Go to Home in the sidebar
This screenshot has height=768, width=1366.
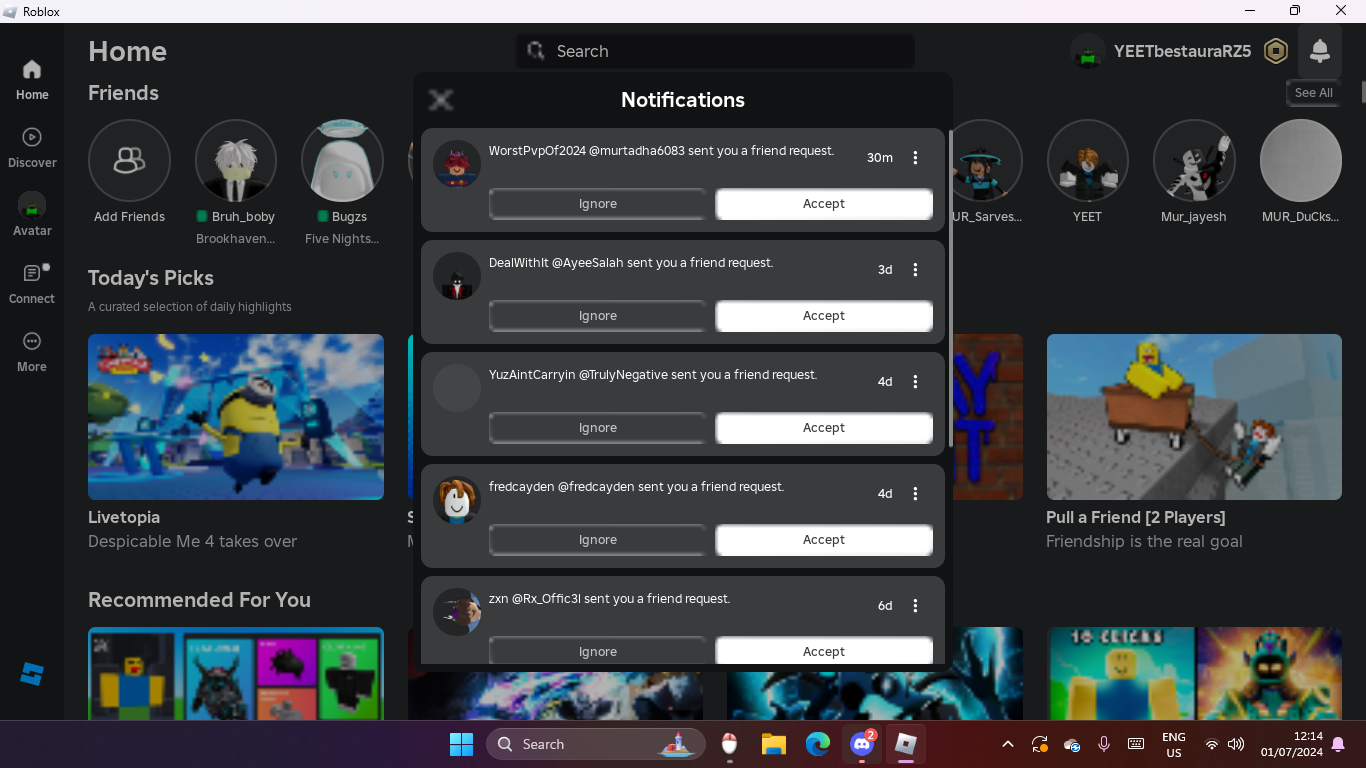[x=32, y=80]
